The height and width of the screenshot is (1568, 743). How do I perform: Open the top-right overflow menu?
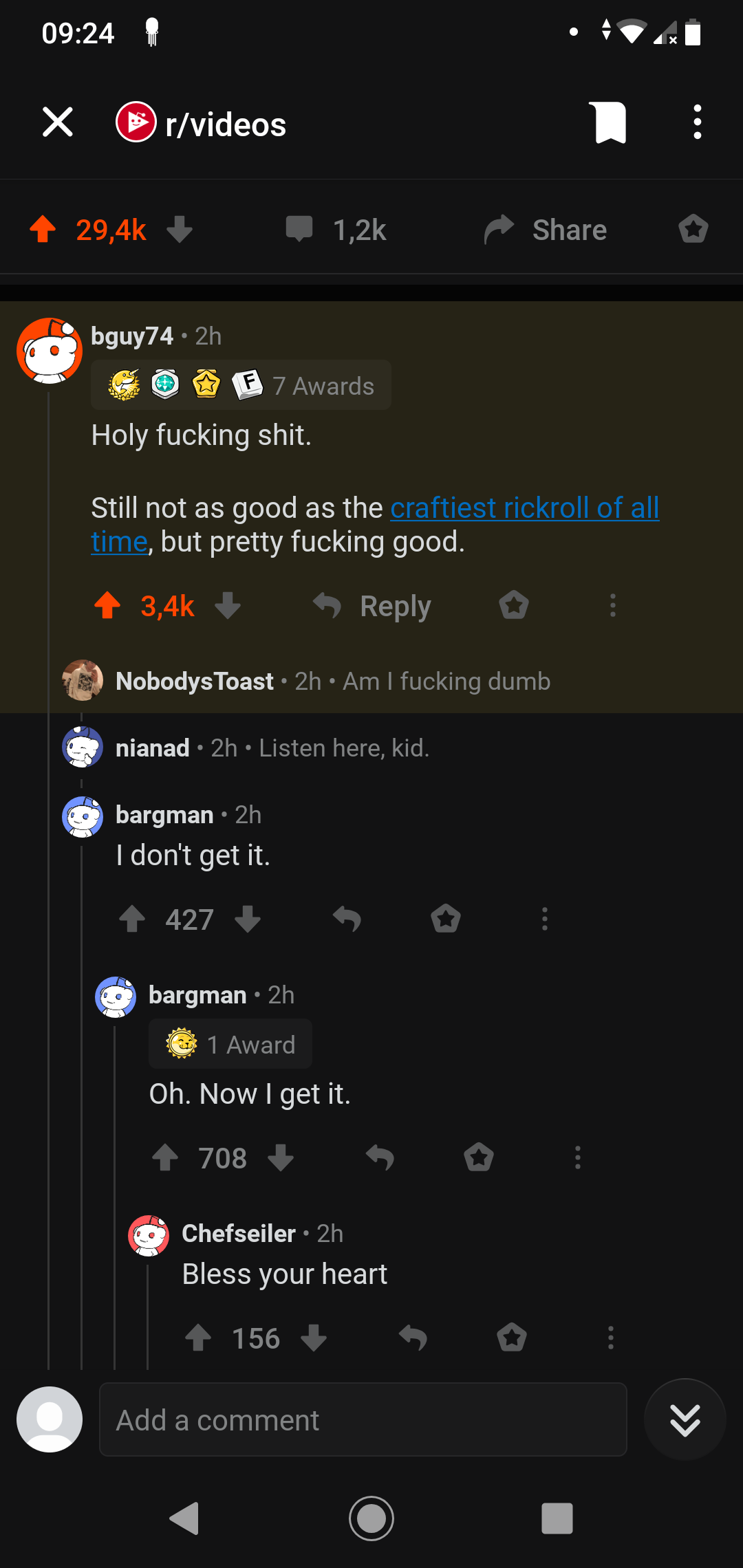tap(696, 122)
